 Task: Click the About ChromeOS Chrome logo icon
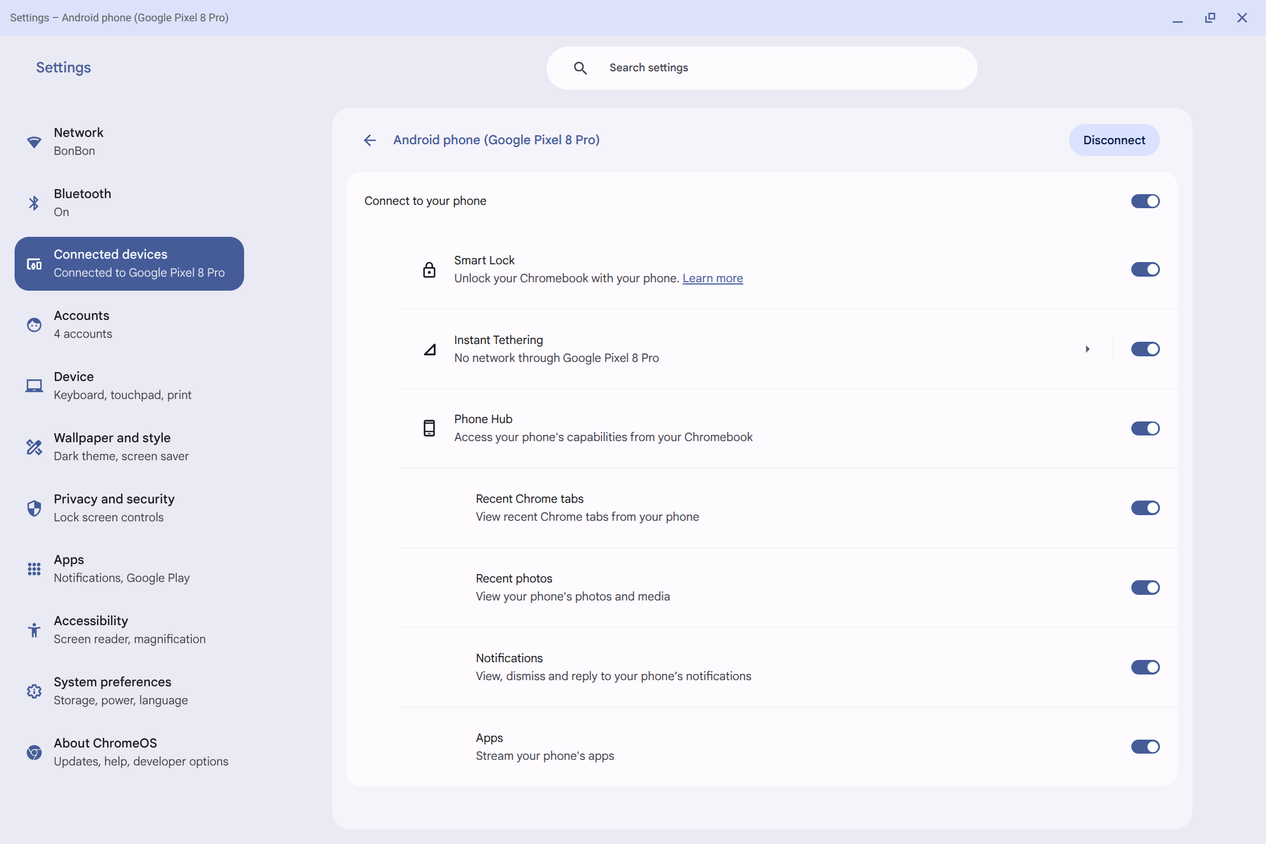point(34,752)
